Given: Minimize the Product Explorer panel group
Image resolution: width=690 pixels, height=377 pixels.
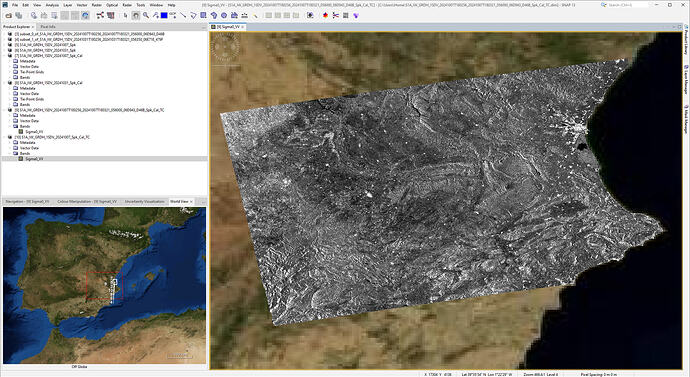Looking at the screenshot, I should 203,27.
